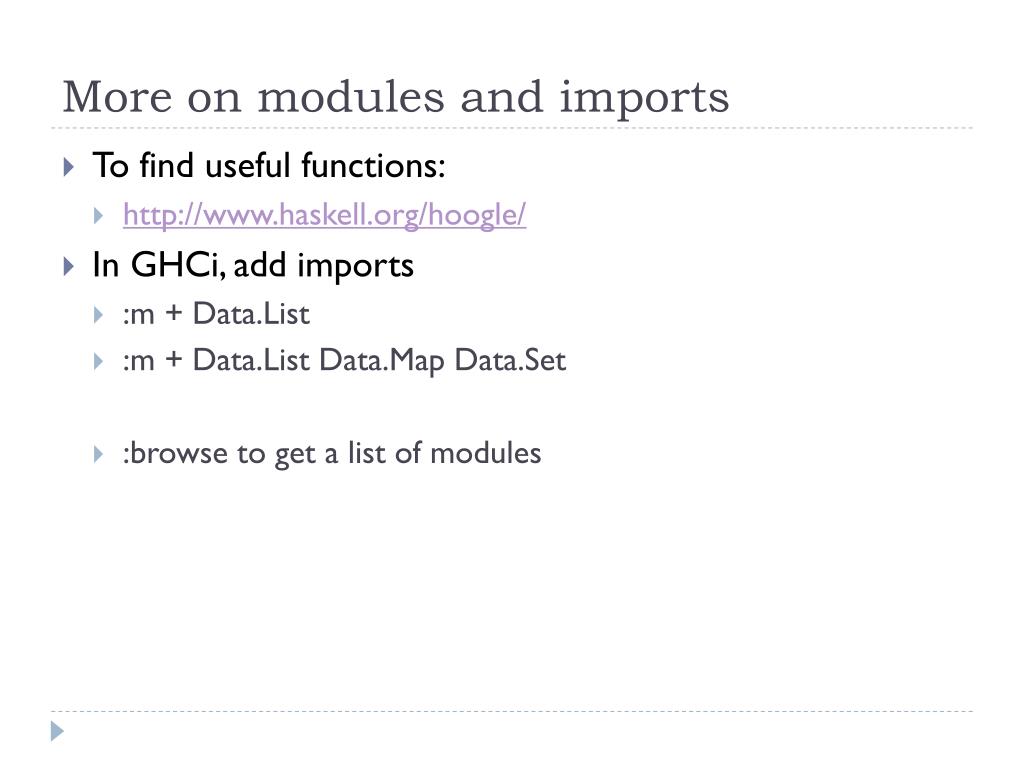
Task: Click the slide title More on modules and imports
Action: [x=396, y=97]
